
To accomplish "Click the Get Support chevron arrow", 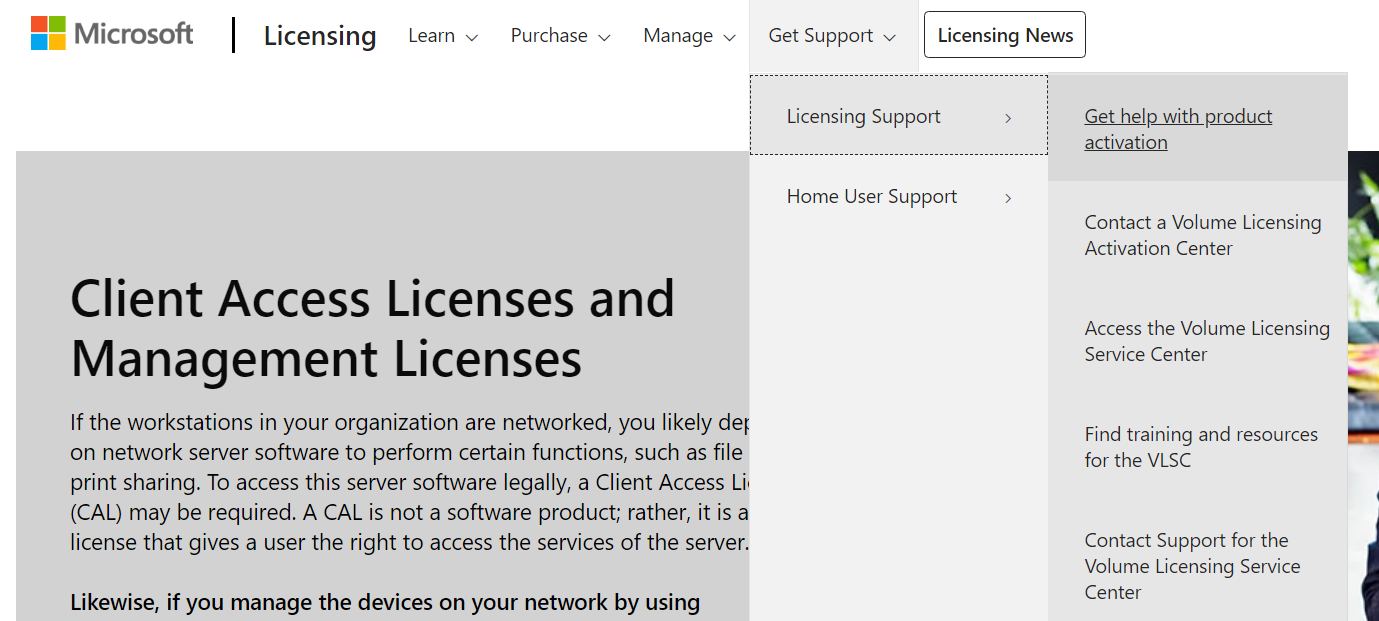I will (x=890, y=38).
